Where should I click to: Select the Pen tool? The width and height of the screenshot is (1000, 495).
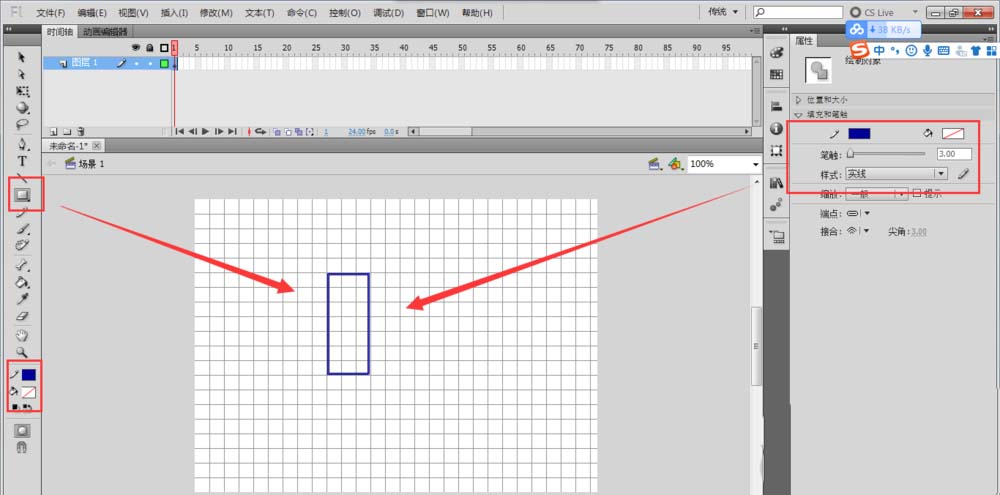point(22,144)
